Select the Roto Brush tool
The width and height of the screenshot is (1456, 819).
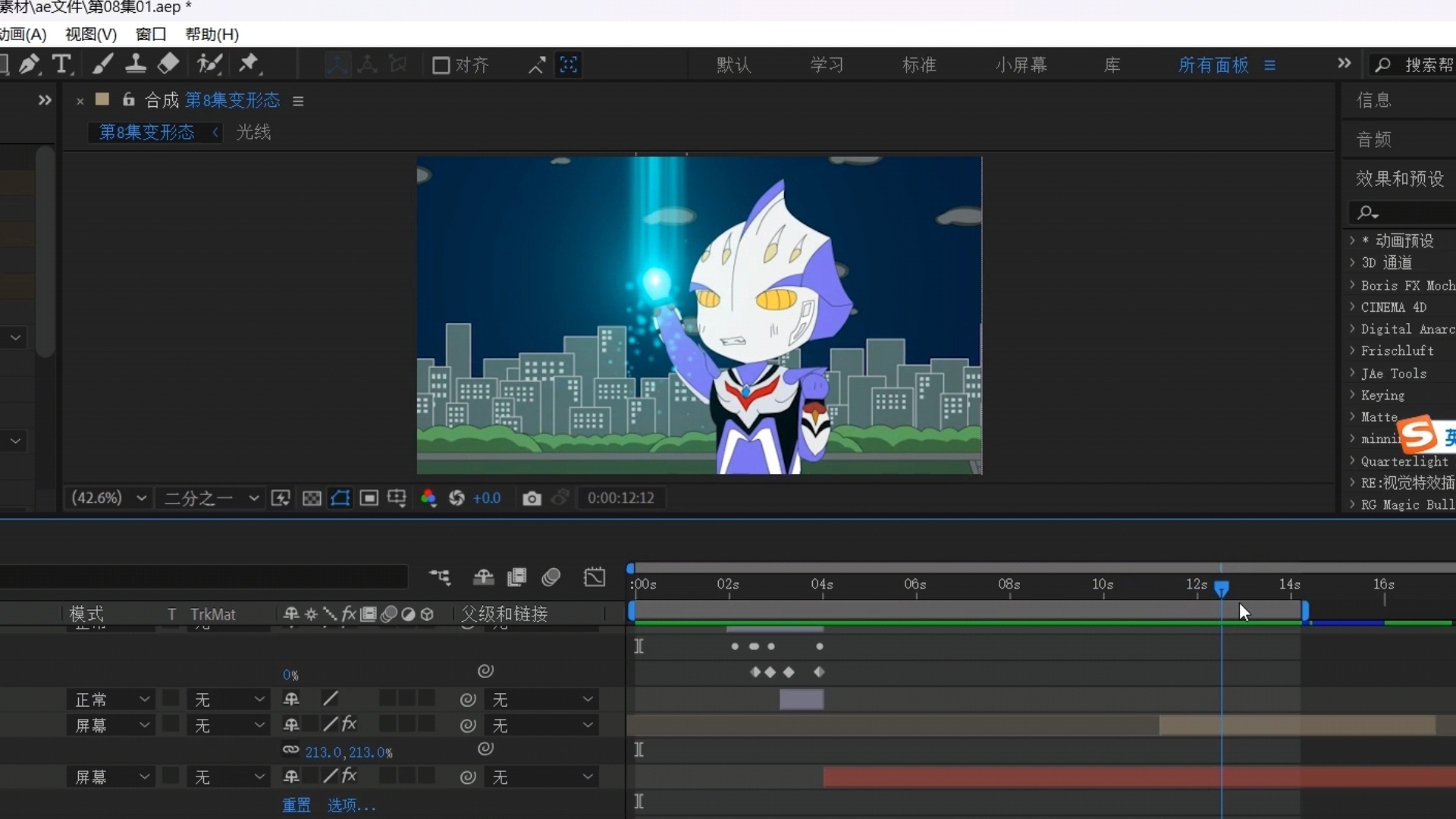click(x=209, y=64)
